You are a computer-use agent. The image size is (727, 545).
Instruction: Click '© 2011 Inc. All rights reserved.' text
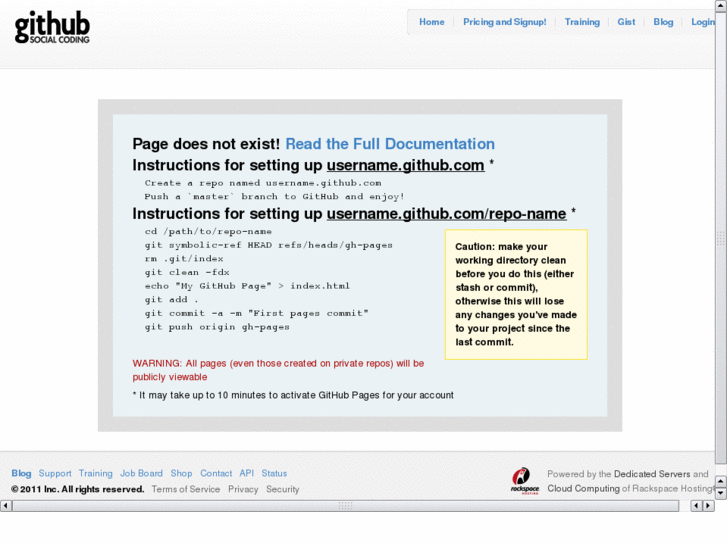(x=77, y=489)
